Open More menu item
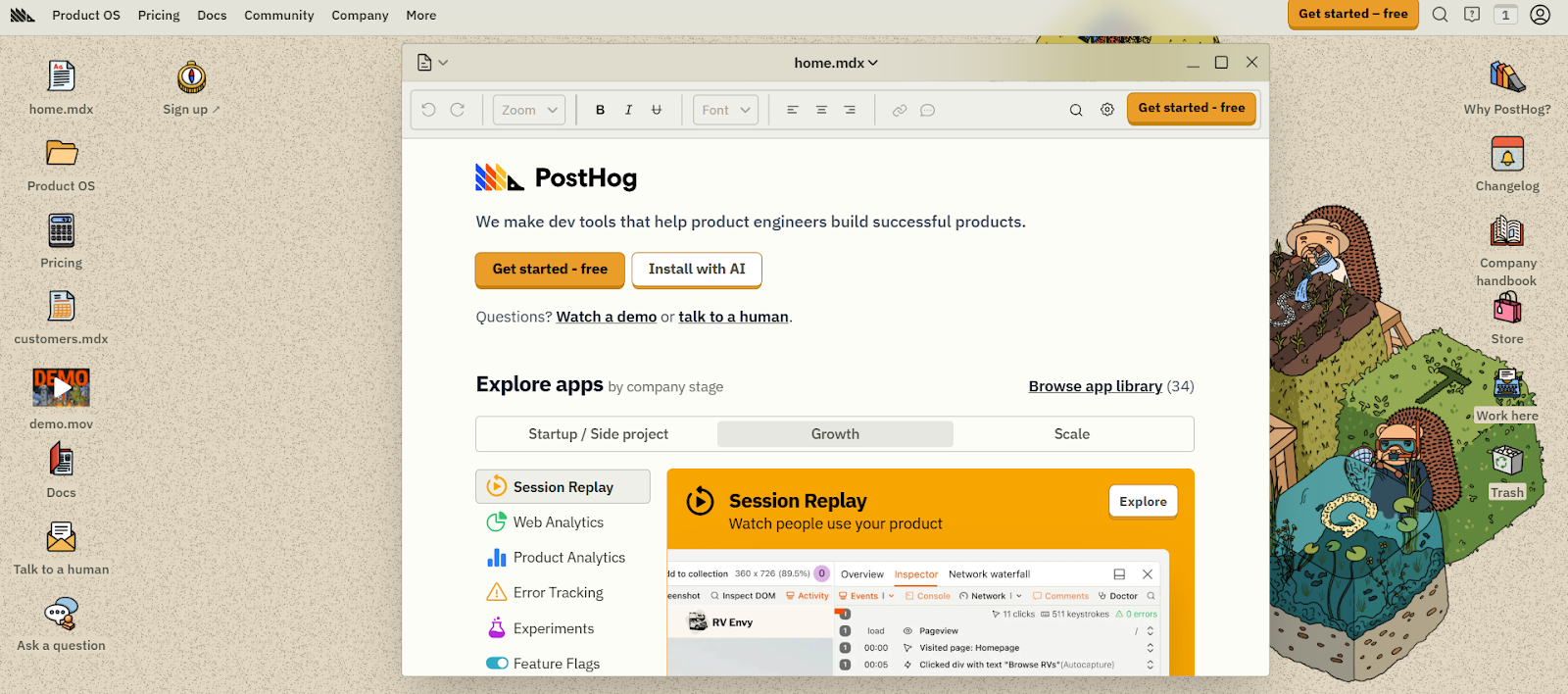 pos(421,15)
